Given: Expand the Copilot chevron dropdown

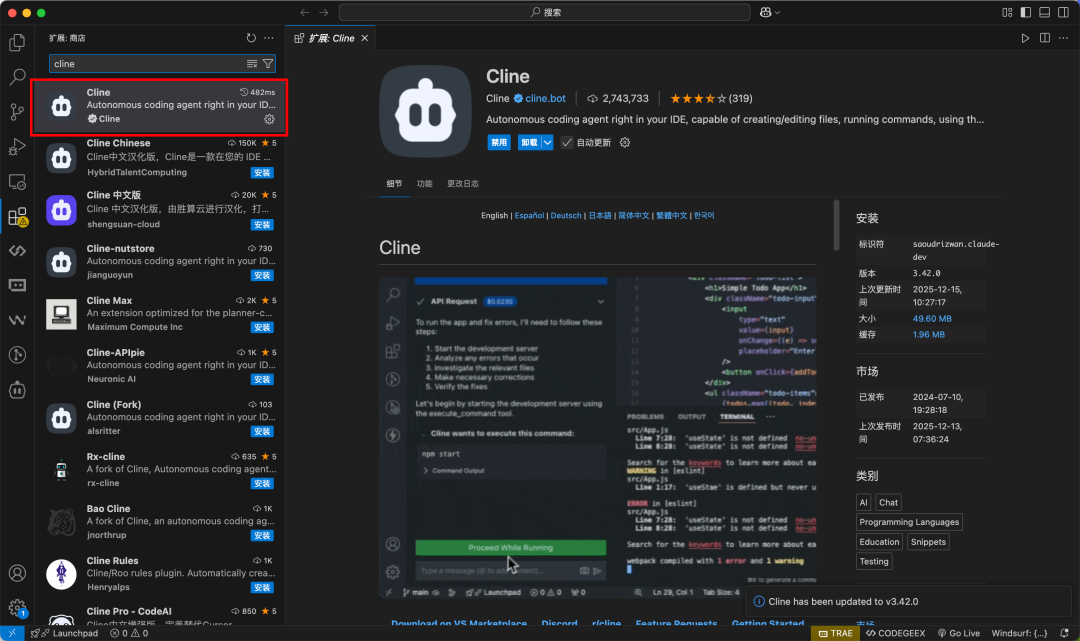Looking at the screenshot, I should coord(778,12).
